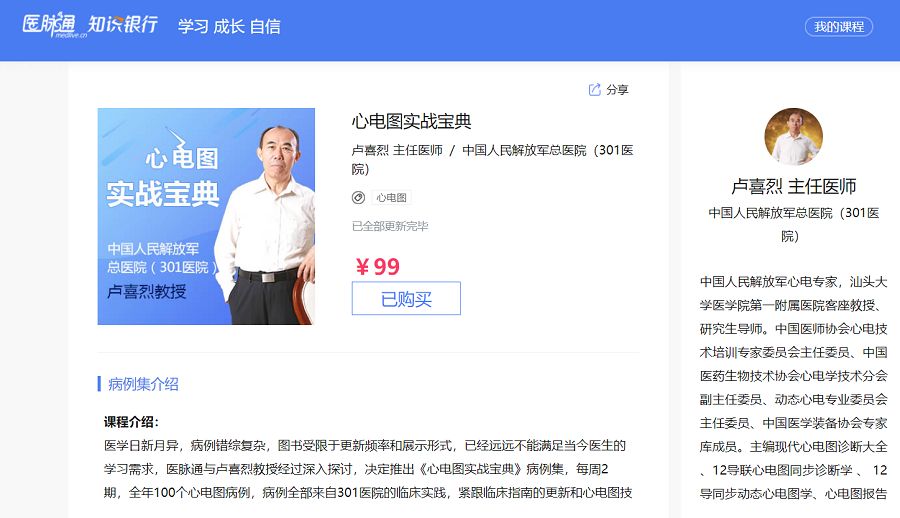Open the 知识银行 logo link
Viewport: 900px width, 518px height.
(x=122, y=24)
